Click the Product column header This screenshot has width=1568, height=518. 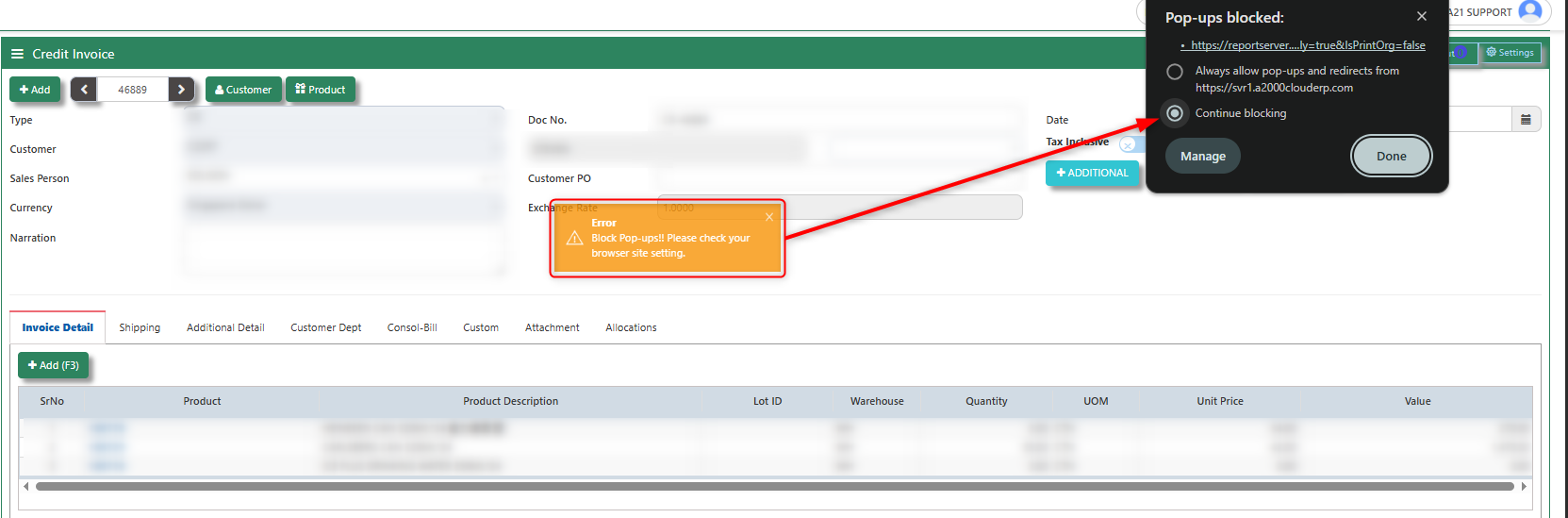202,401
